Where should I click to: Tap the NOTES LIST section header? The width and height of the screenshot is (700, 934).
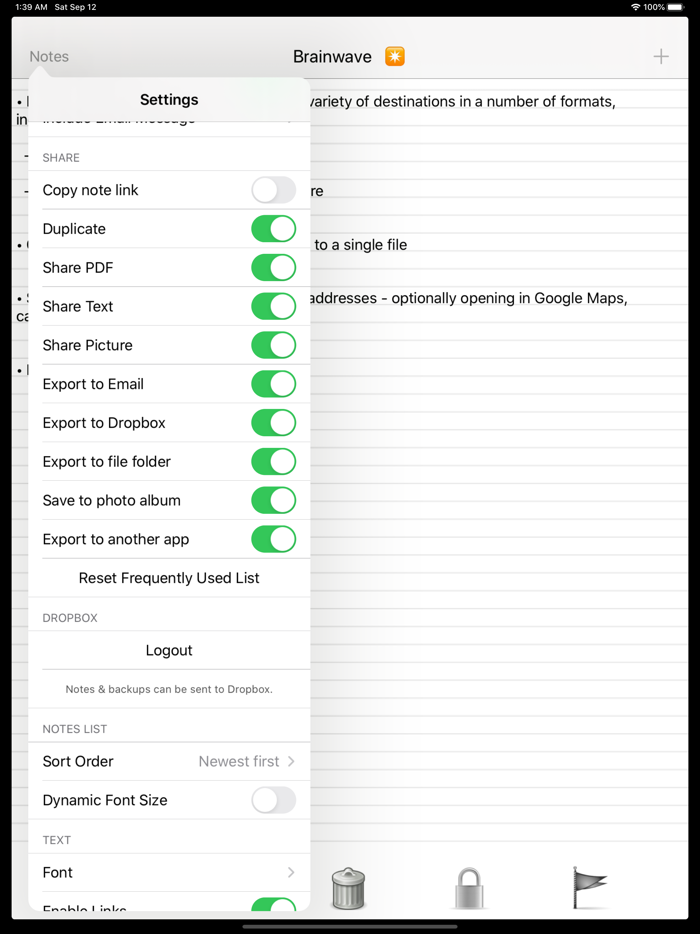(74, 729)
